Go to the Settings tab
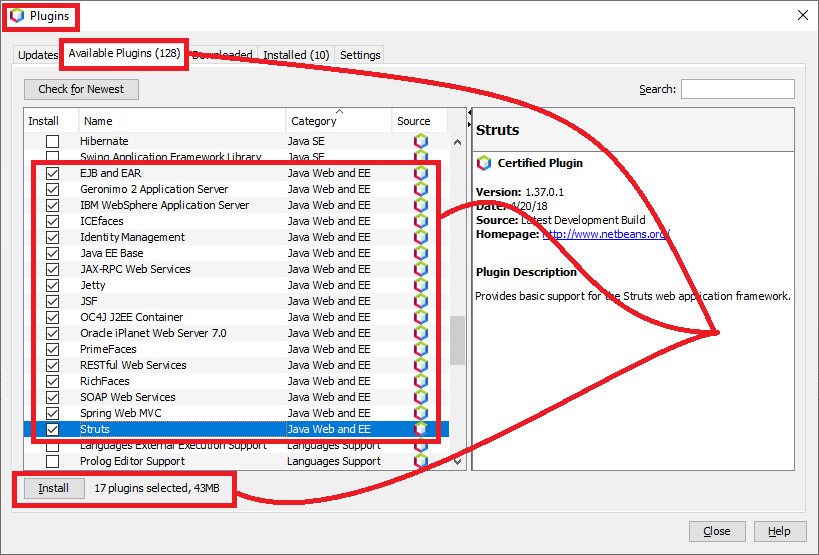 tap(360, 55)
